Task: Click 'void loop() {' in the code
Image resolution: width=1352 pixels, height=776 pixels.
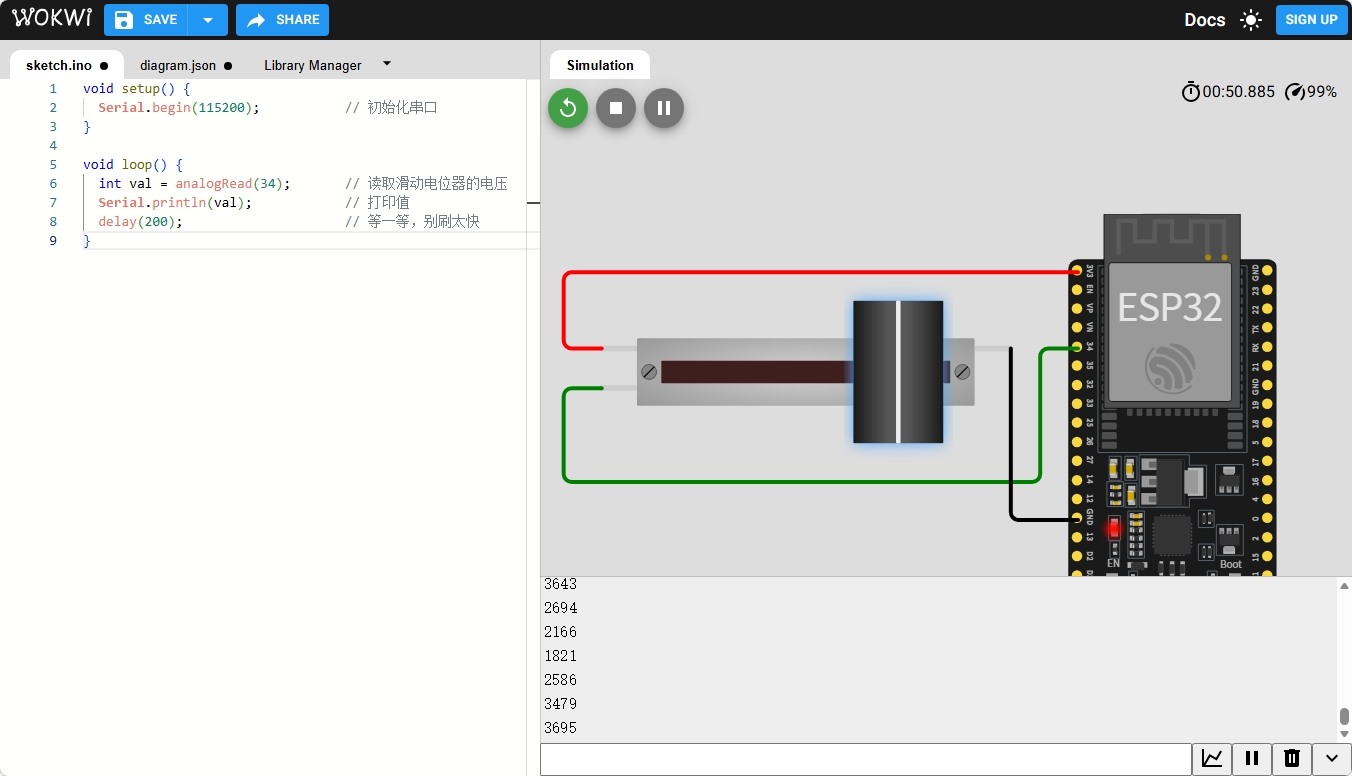Action: pyautogui.click(x=133, y=165)
